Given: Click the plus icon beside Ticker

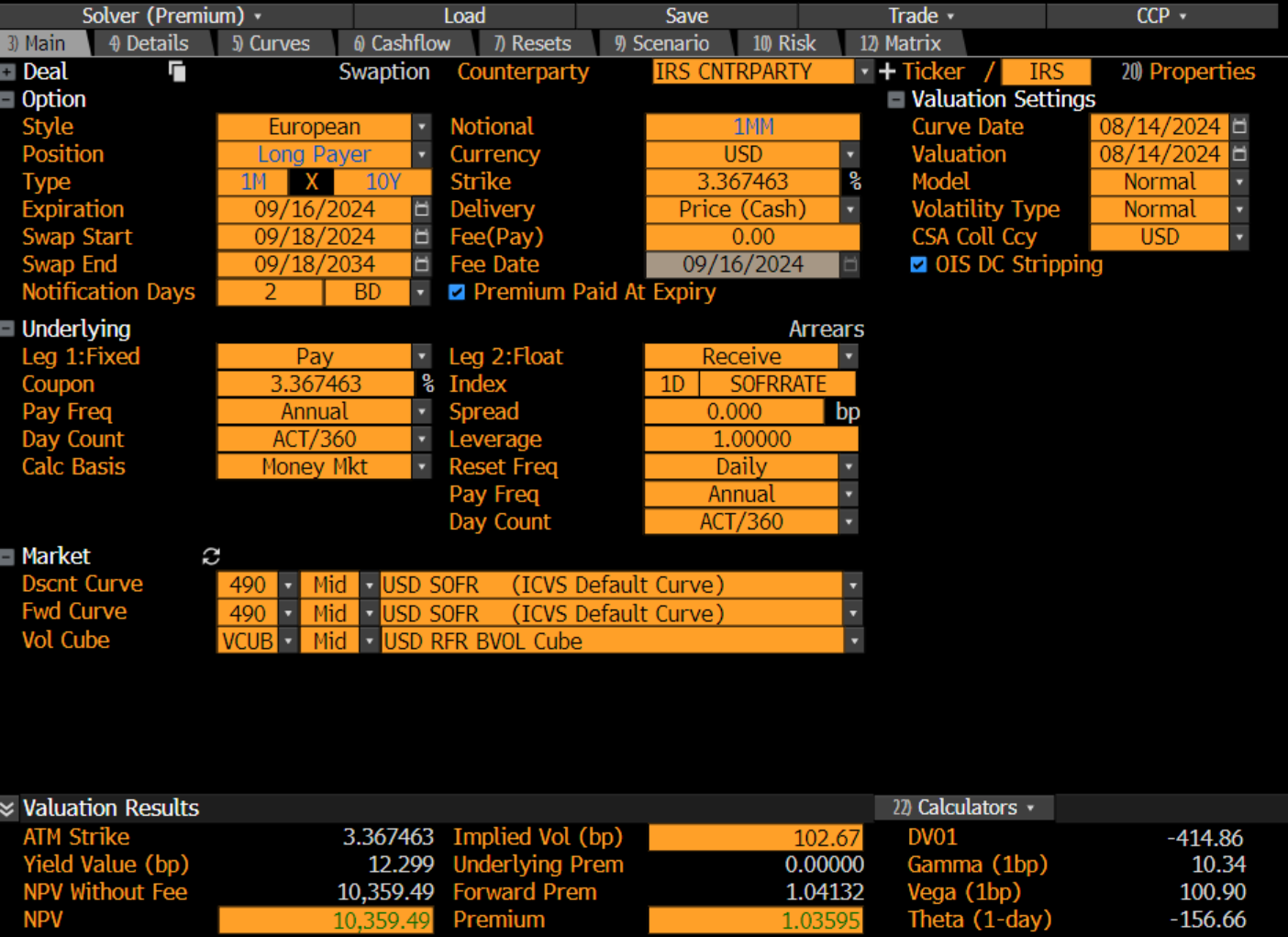Looking at the screenshot, I should [x=887, y=72].
